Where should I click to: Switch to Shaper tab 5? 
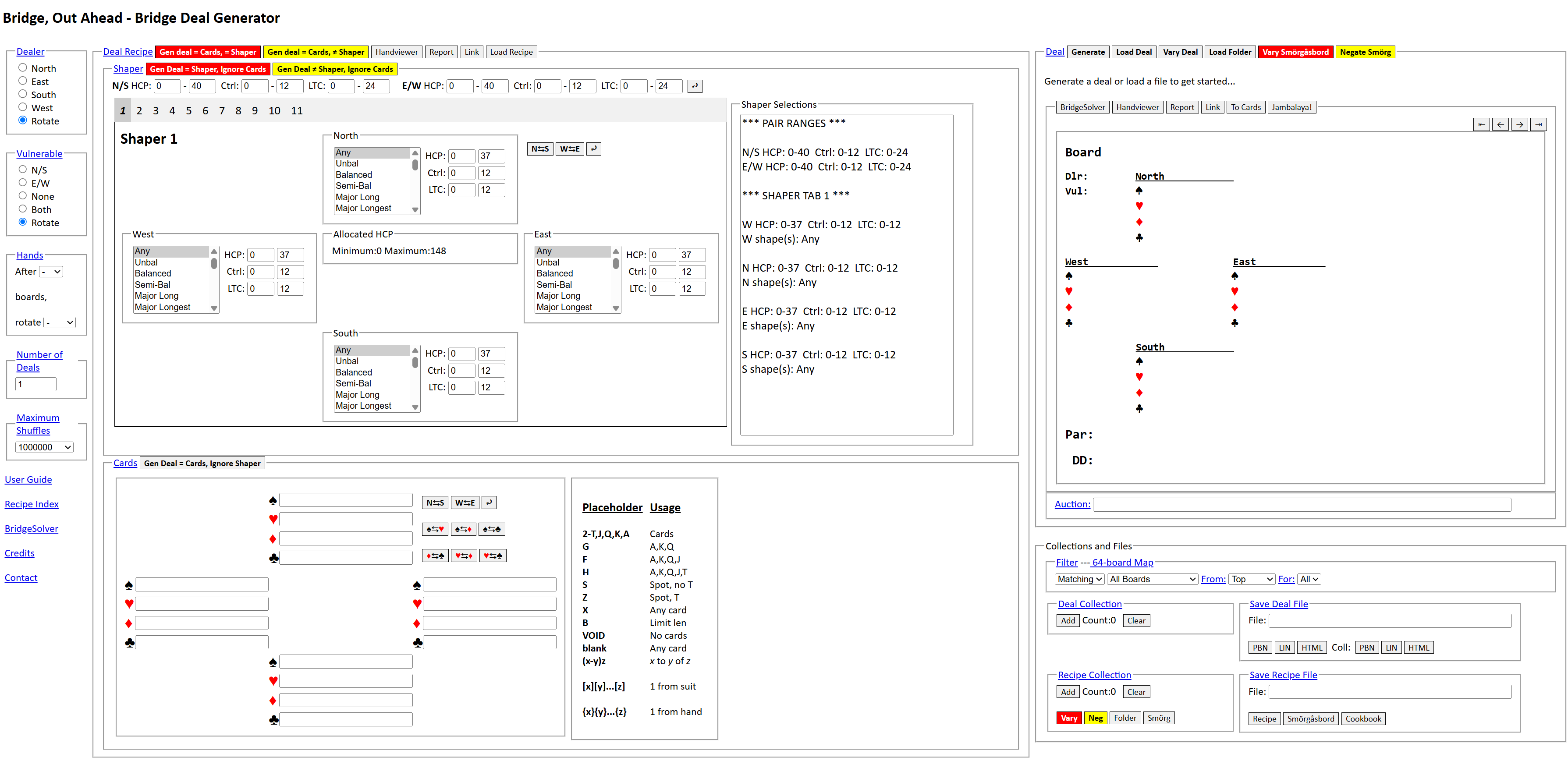click(189, 111)
